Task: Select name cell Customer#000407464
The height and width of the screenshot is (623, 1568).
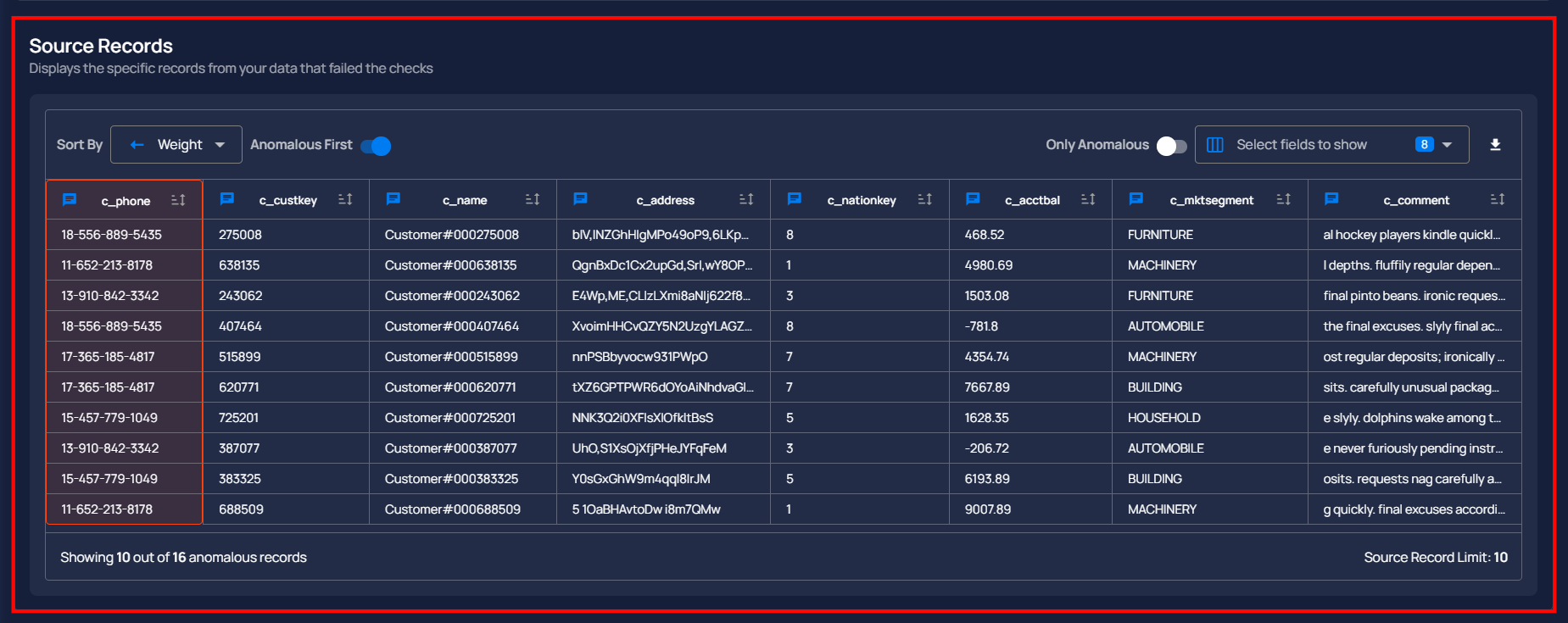Action: pos(463,326)
